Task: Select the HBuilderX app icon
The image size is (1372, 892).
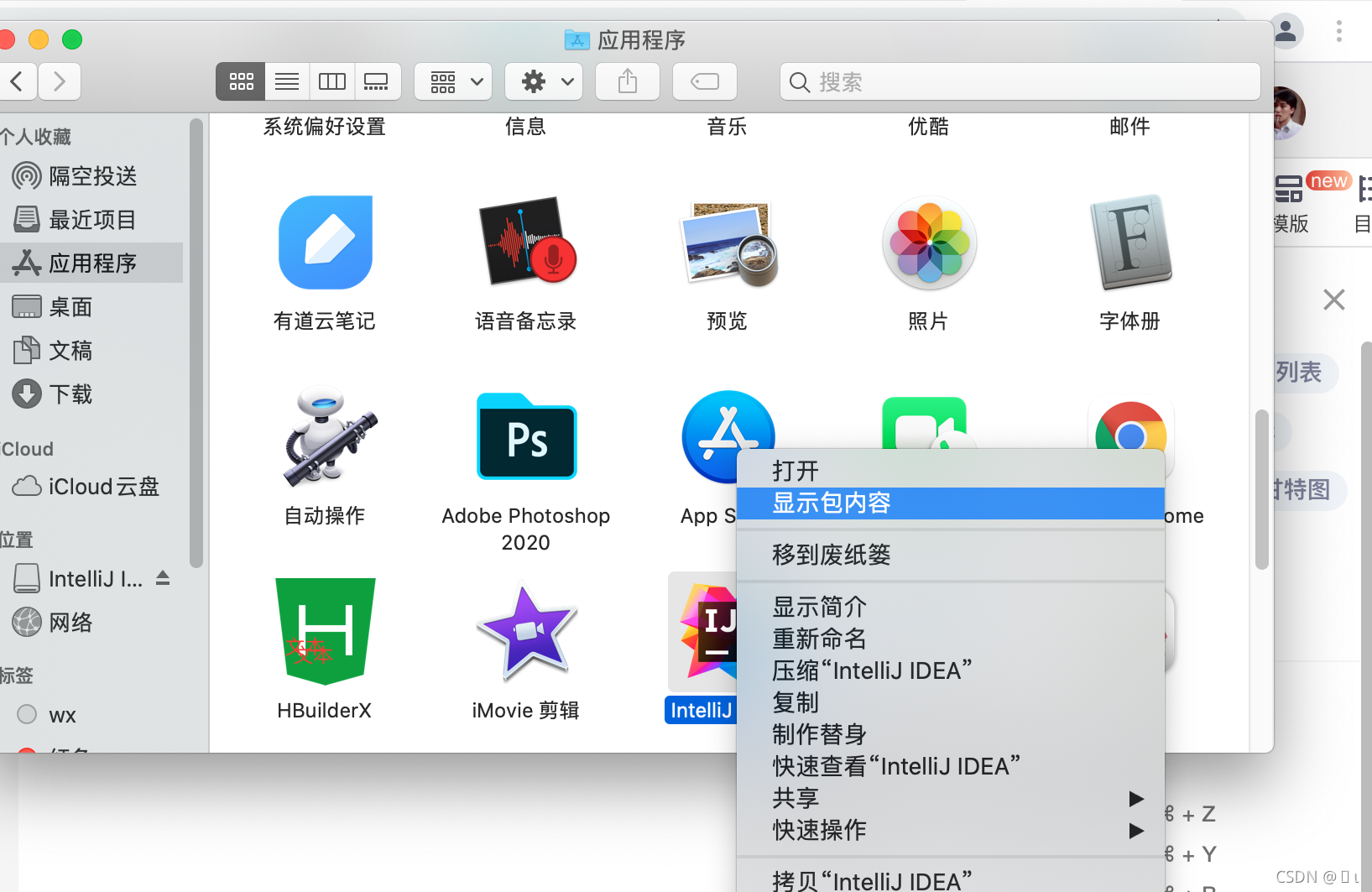Action: (x=325, y=631)
